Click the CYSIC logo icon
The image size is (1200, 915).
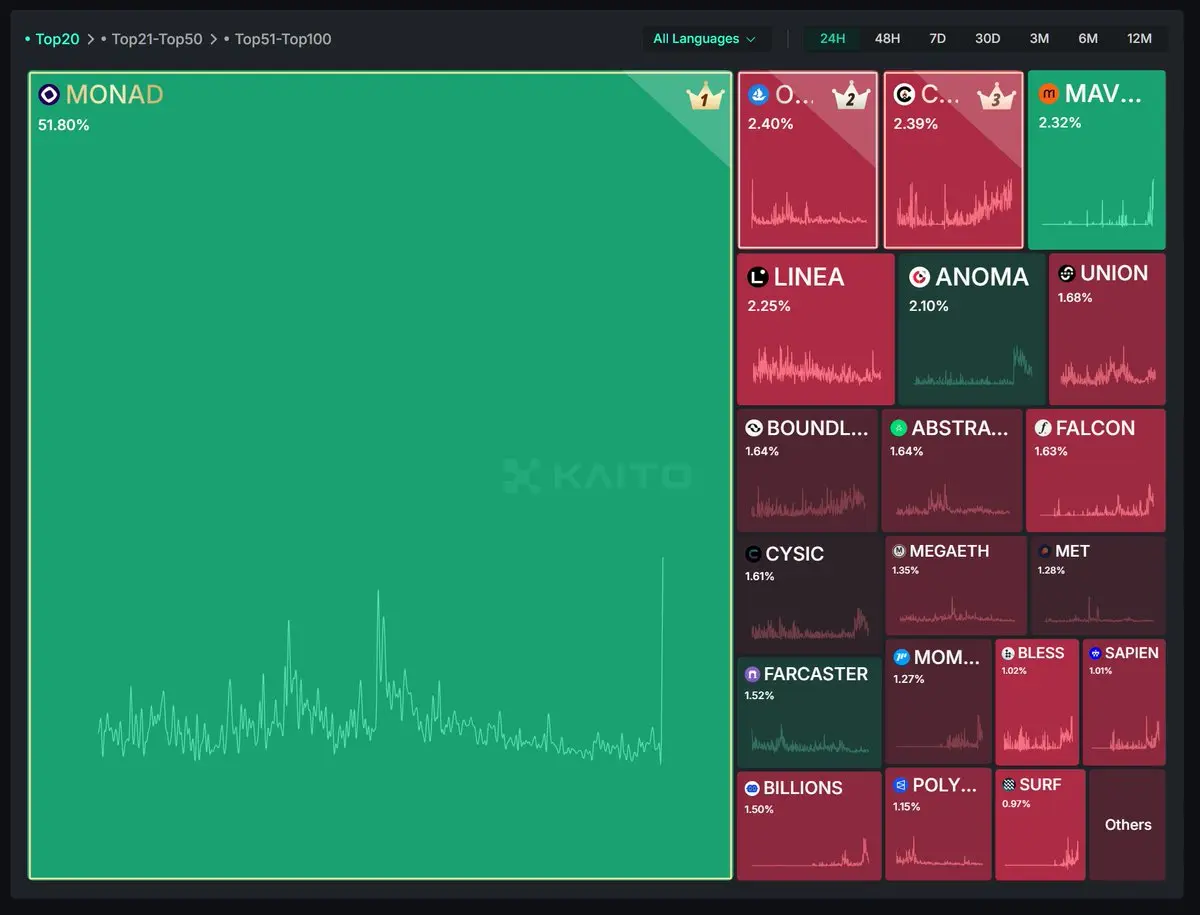pyautogui.click(x=753, y=554)
